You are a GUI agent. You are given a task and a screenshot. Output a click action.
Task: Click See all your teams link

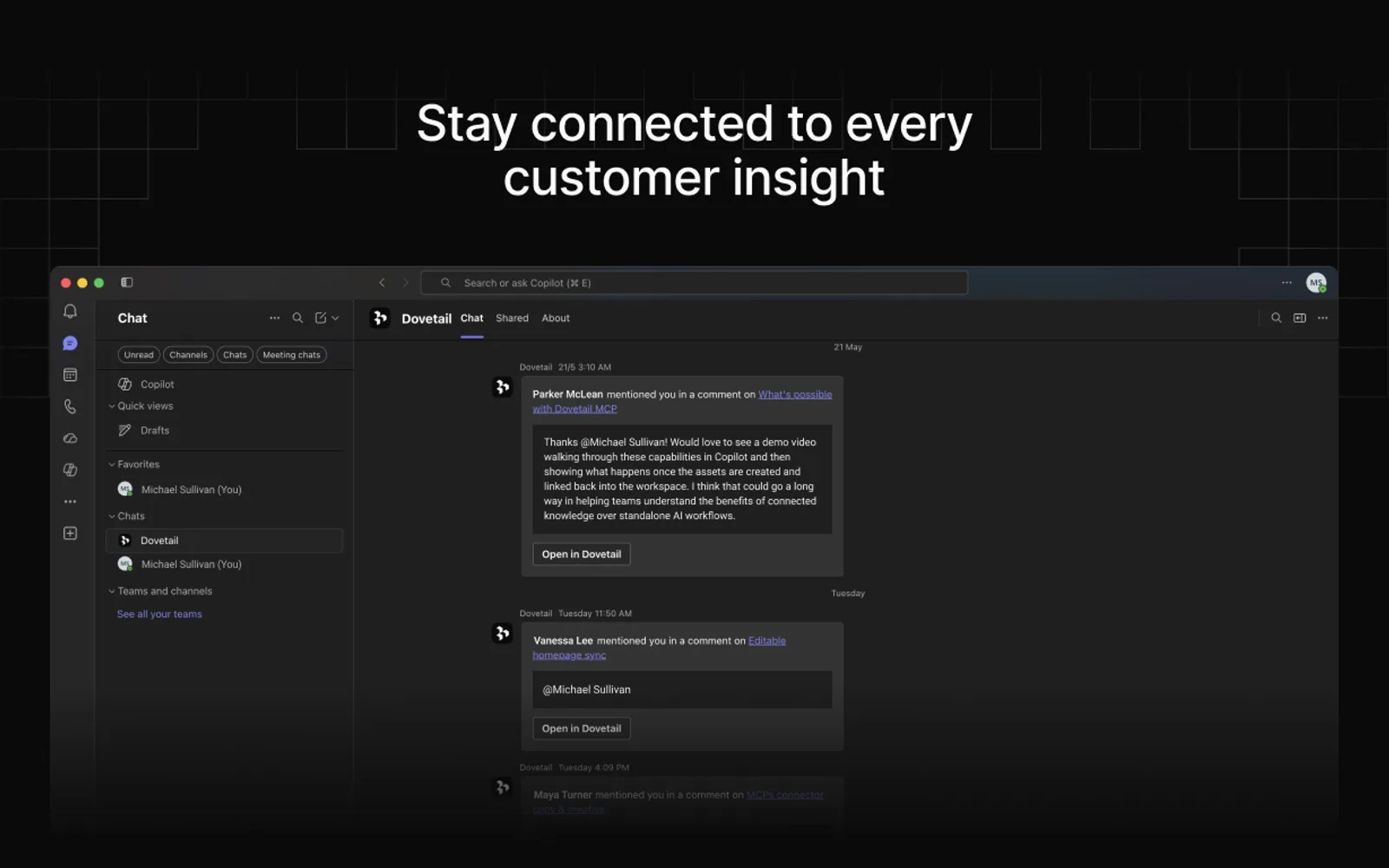[x=160, y=614]
